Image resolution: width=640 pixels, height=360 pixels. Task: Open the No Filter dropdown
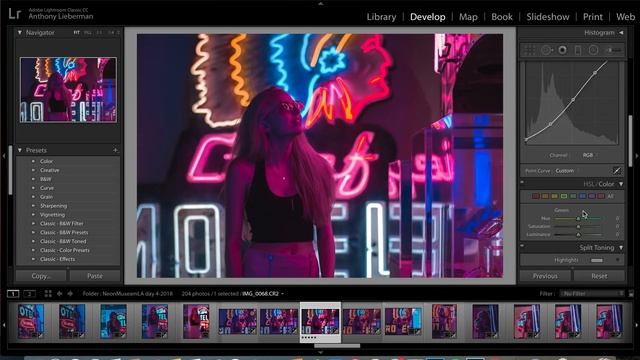point(593,293)
